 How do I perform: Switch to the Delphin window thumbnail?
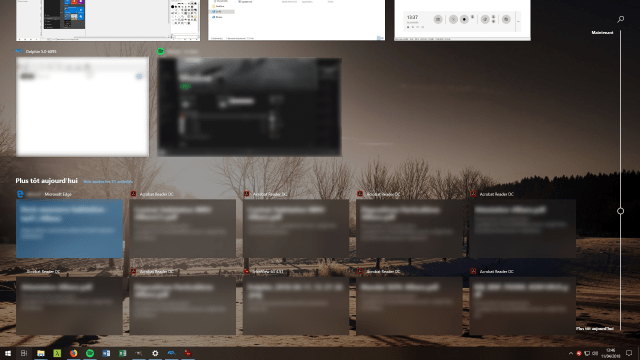tap(82, 107)
